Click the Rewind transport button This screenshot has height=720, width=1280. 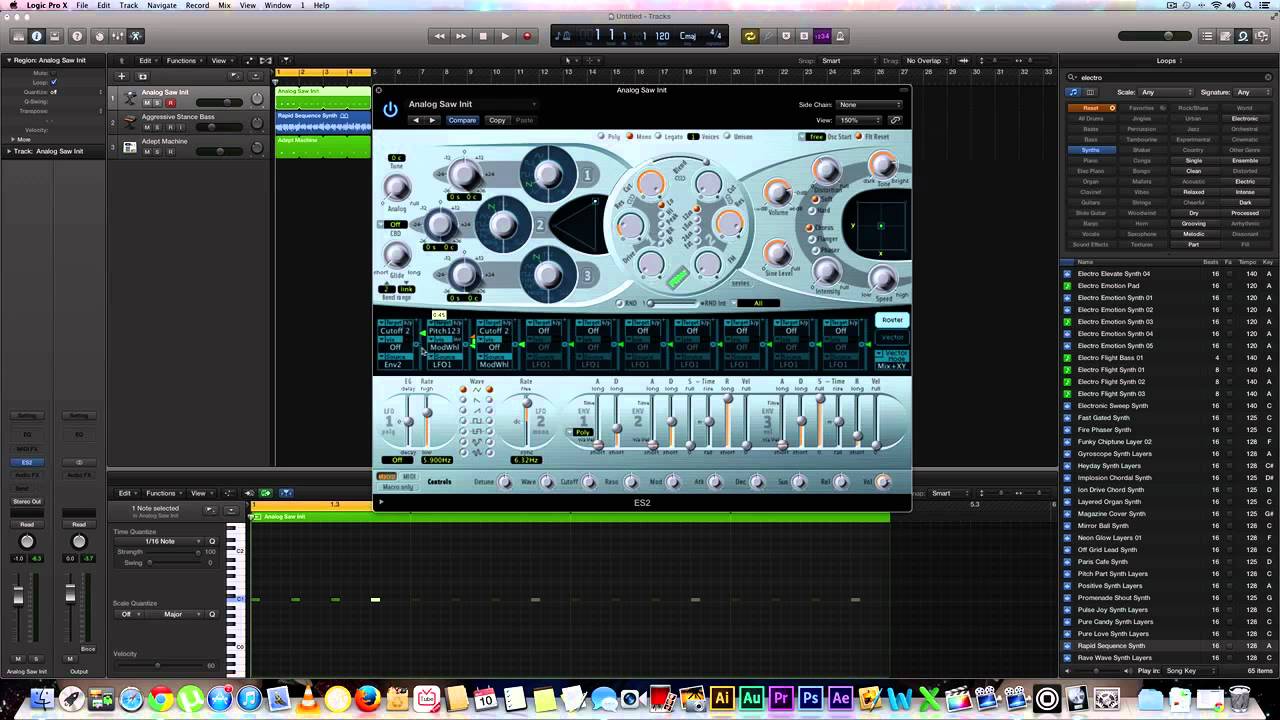[x=439, y=36]
